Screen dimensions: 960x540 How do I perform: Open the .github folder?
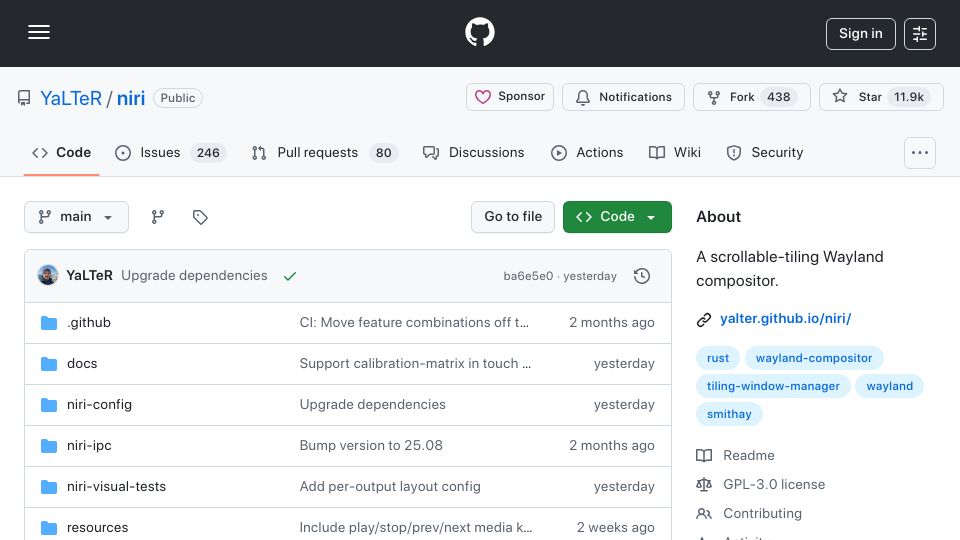(x=89, y=323)
